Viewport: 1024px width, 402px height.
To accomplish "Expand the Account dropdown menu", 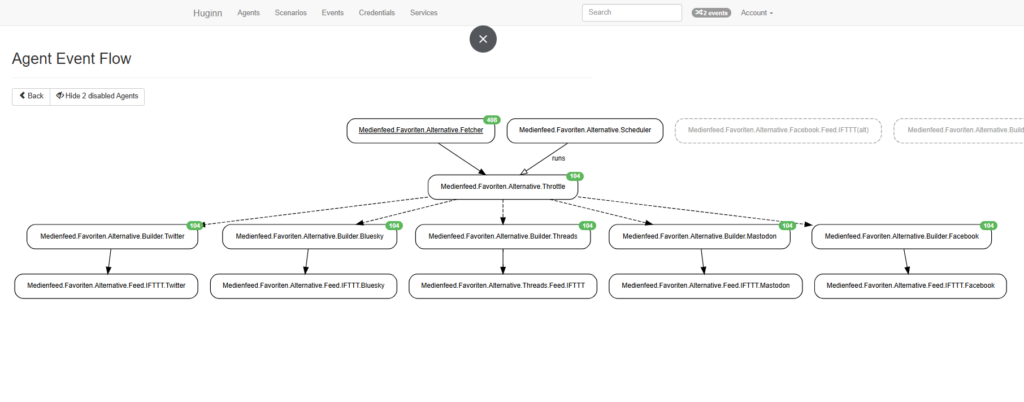I will [756, 13].
